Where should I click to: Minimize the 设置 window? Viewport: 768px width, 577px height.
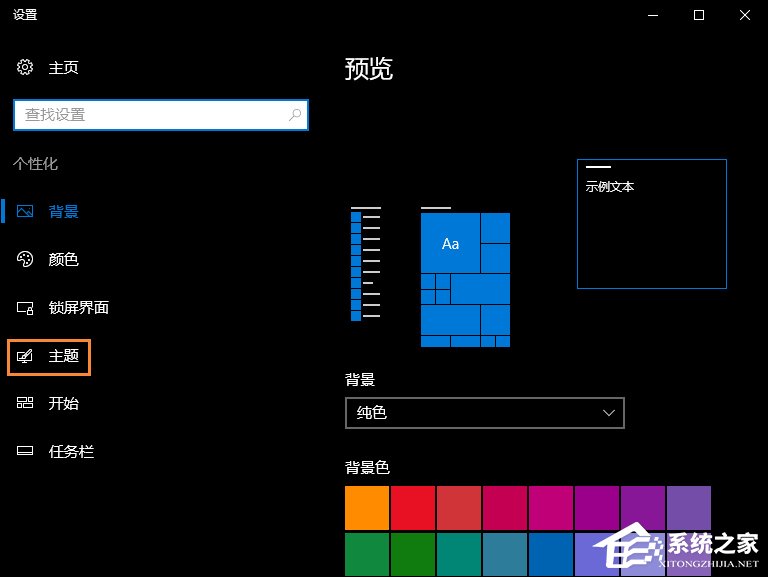pos(653,15)
